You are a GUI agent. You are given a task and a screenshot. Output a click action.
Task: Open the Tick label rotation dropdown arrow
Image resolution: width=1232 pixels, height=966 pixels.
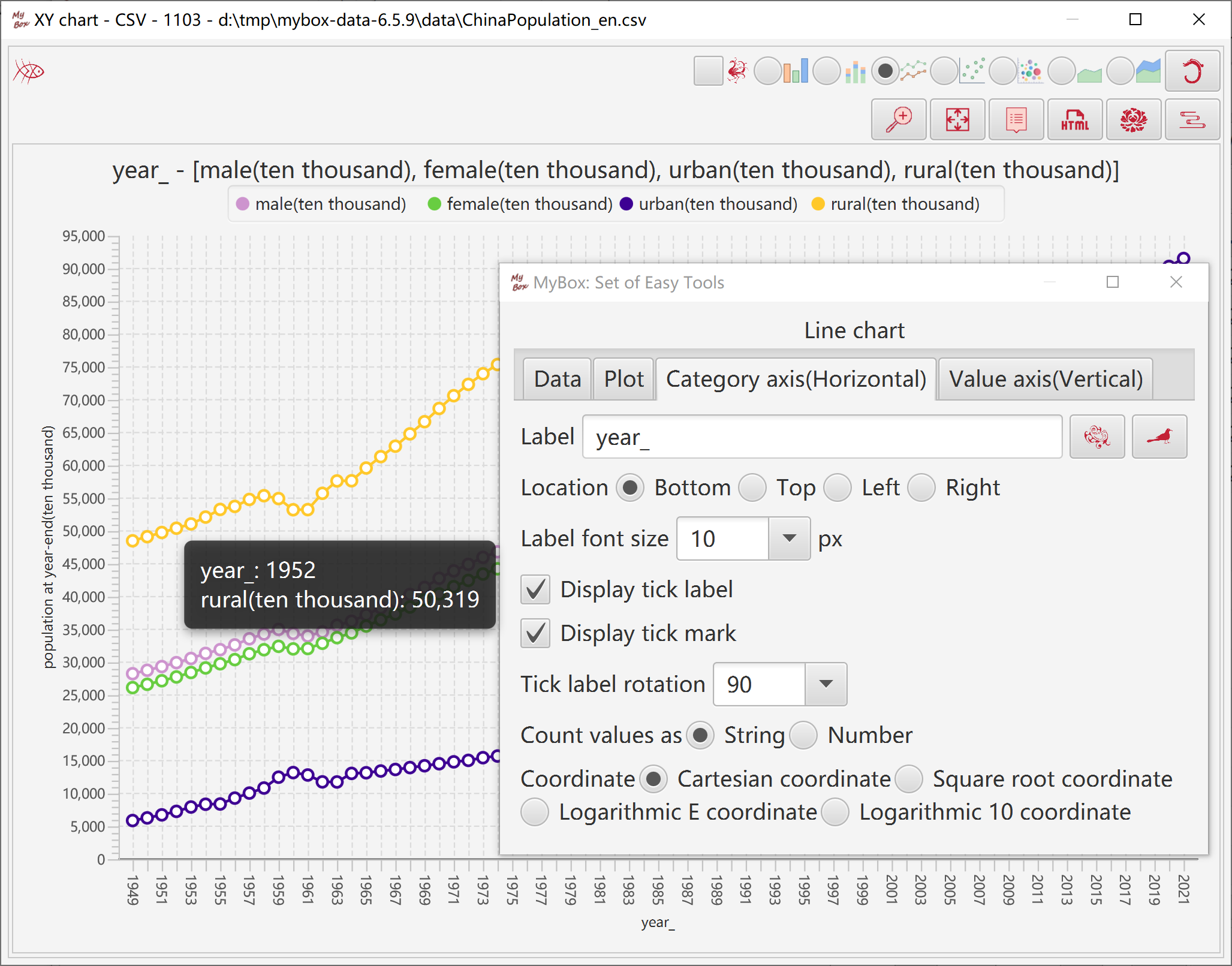(826, 684)
